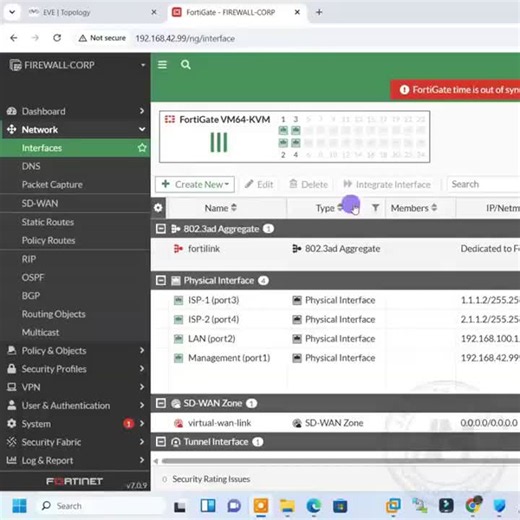Sort by Members column arrows
The width and height of the screenshot is (520, 520).
[434, 208]
